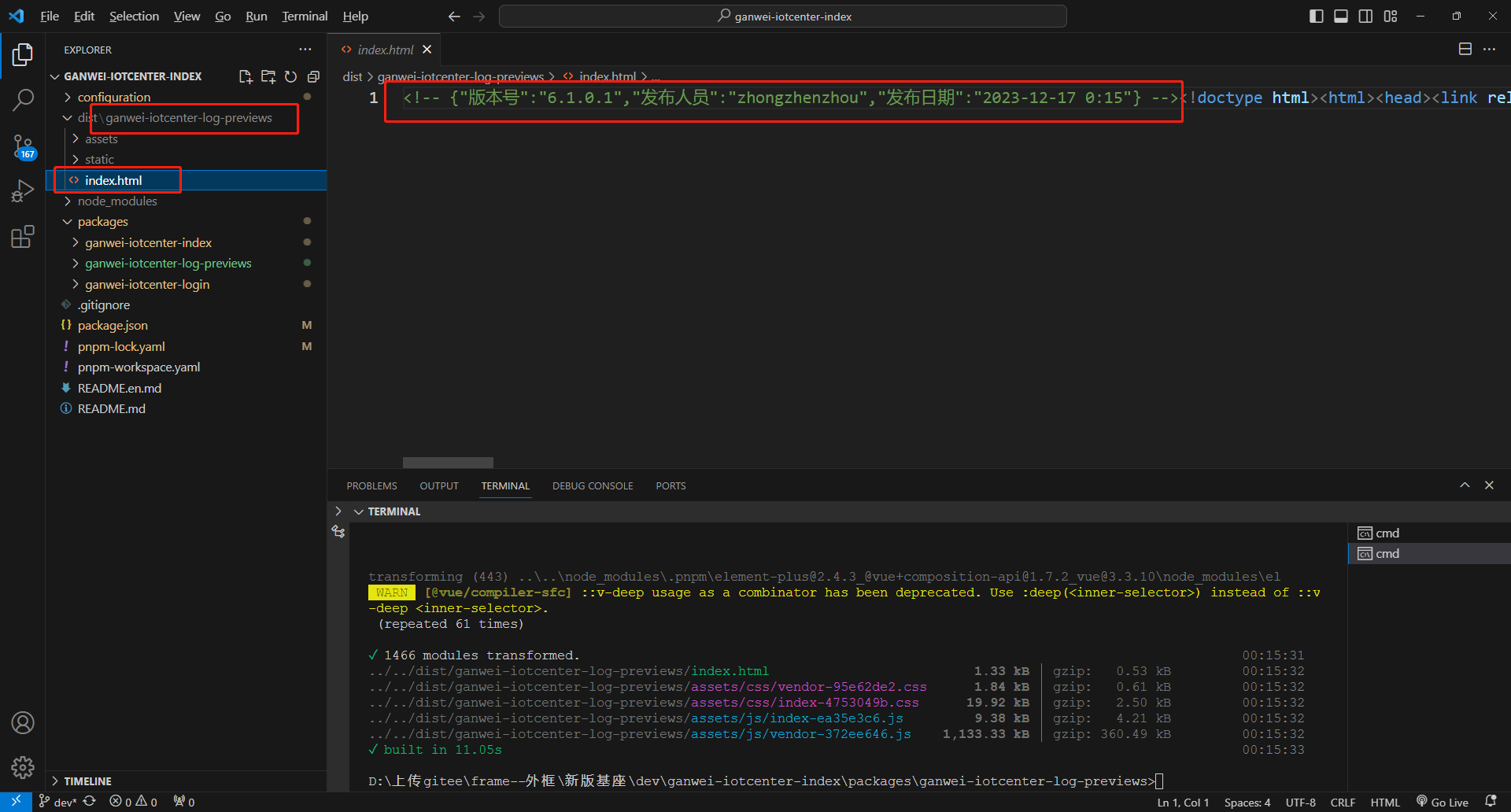Open the Accounts menu icon
The height and width of the screenshot is (812, 1511).
click(23, 722)
